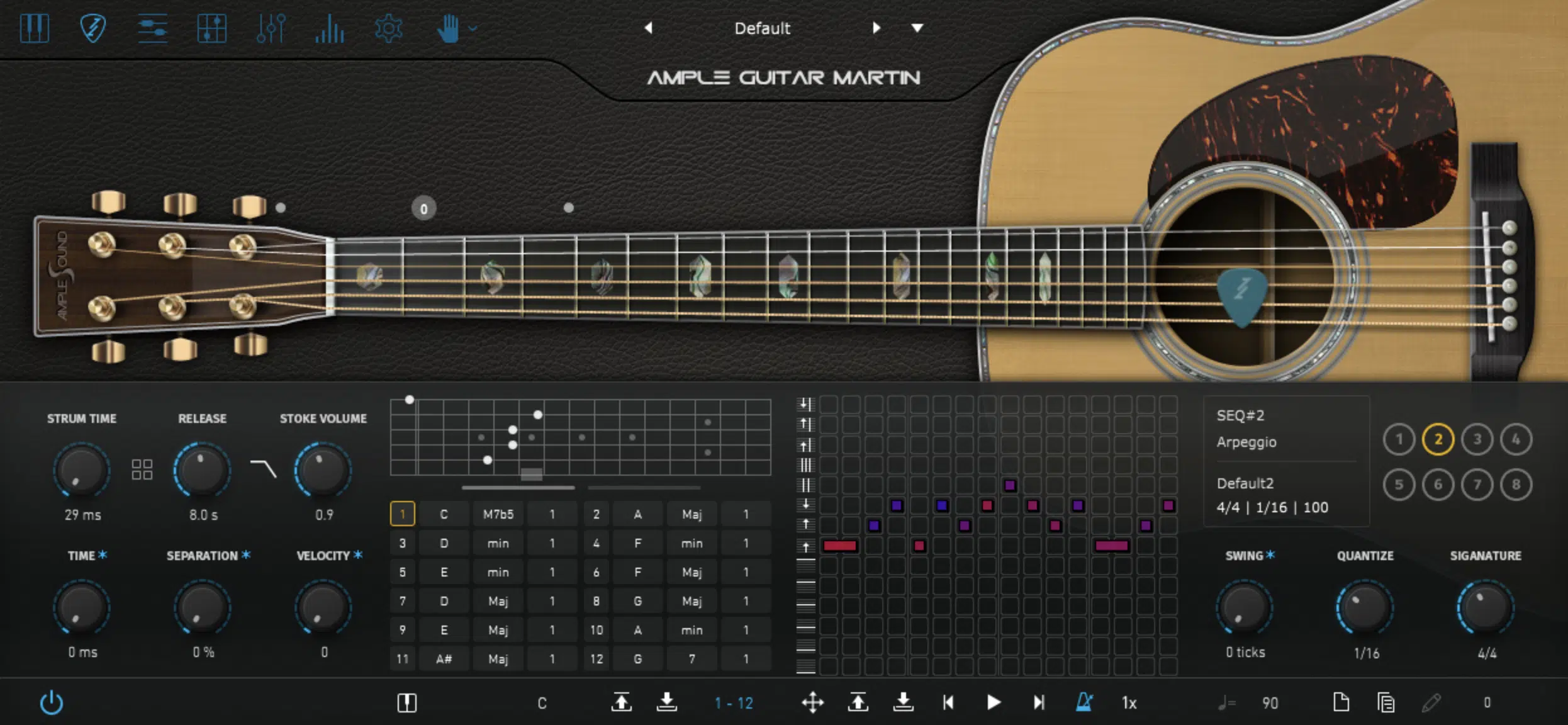Turn the Swing knob
This screenshot has width=1568, height=725.
coord(1244,607)
